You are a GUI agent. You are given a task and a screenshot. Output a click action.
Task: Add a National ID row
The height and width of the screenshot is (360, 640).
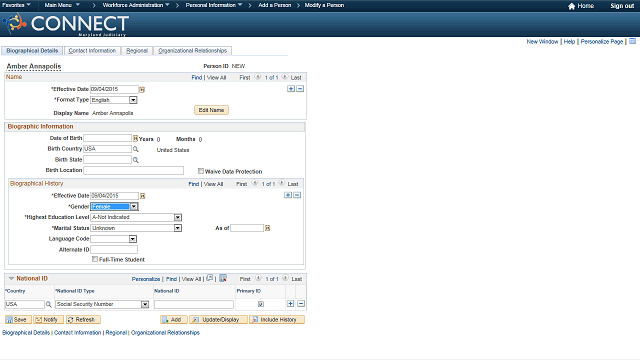point(290,304)
